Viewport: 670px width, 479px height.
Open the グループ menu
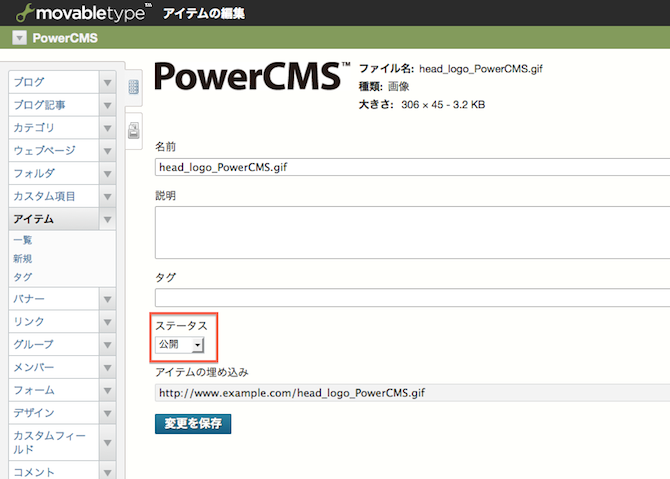54,344
